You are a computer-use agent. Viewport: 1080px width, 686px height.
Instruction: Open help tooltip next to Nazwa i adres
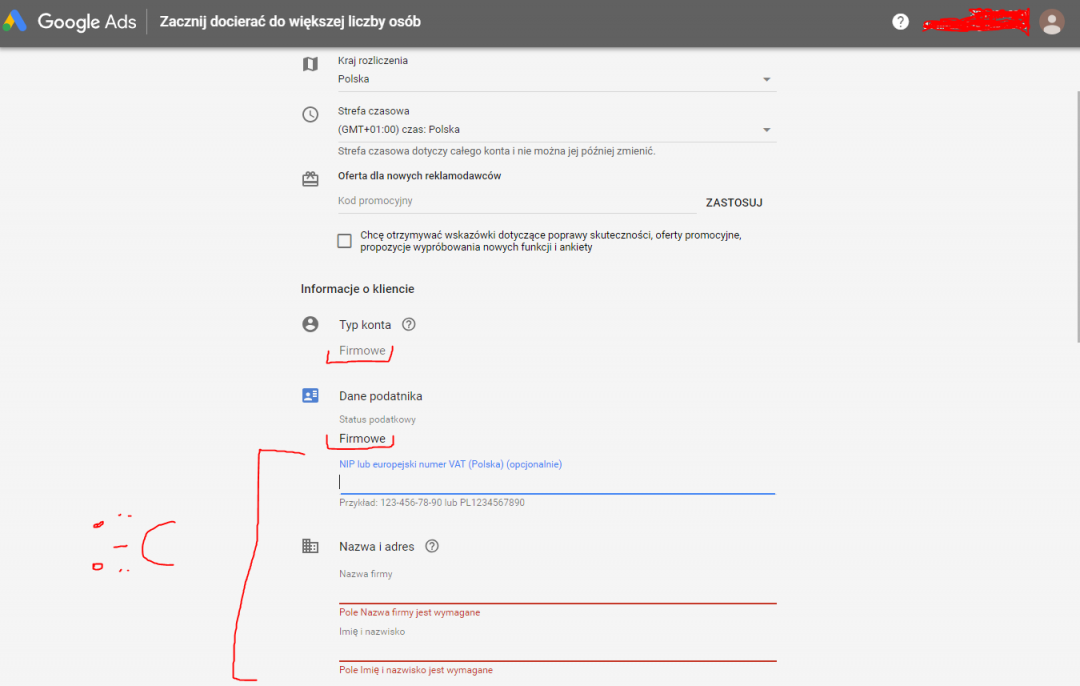click(432, 547)
